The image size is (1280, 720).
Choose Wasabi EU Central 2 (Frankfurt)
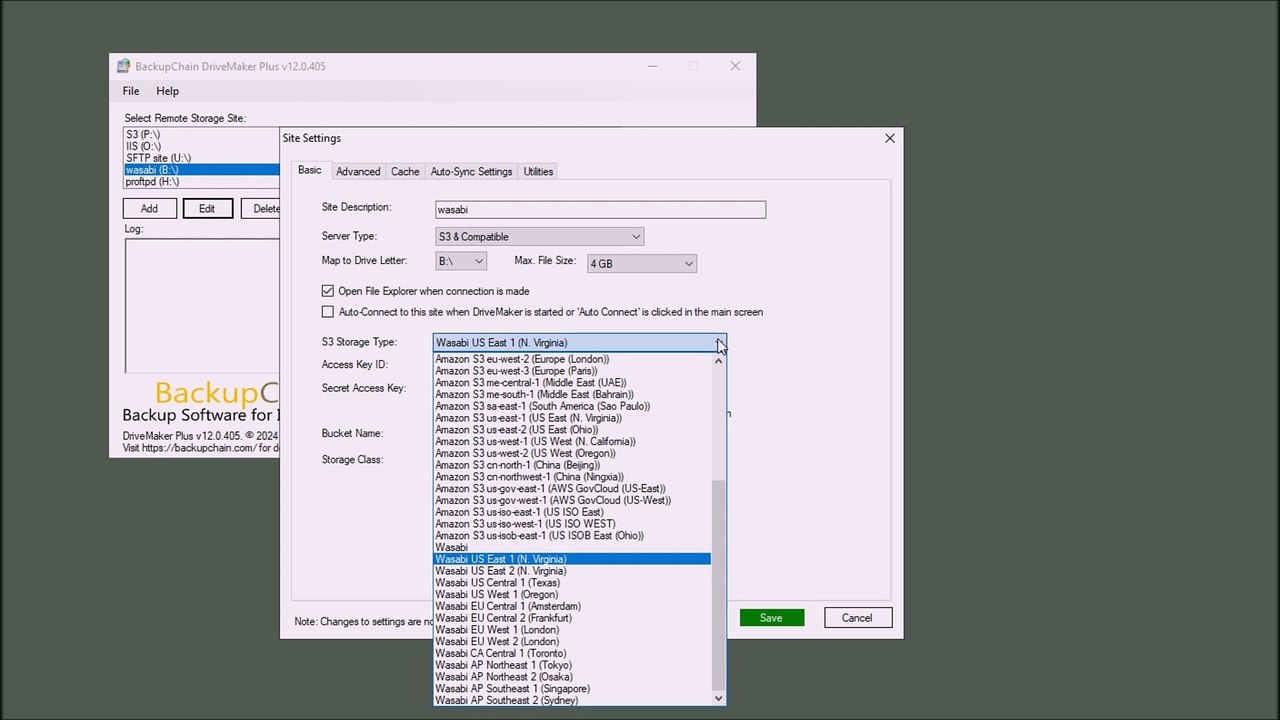coord(572,618)
